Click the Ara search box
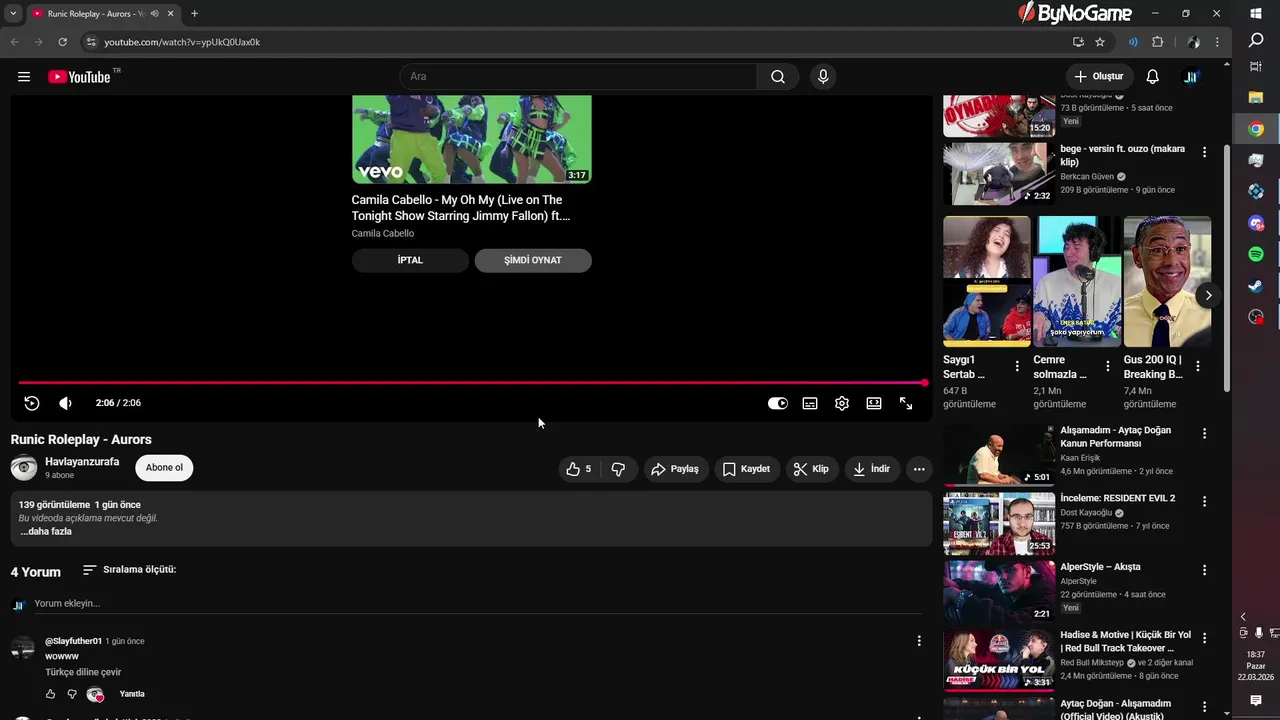Viewport: 1280px width, 720px height. tap(579, 77)
